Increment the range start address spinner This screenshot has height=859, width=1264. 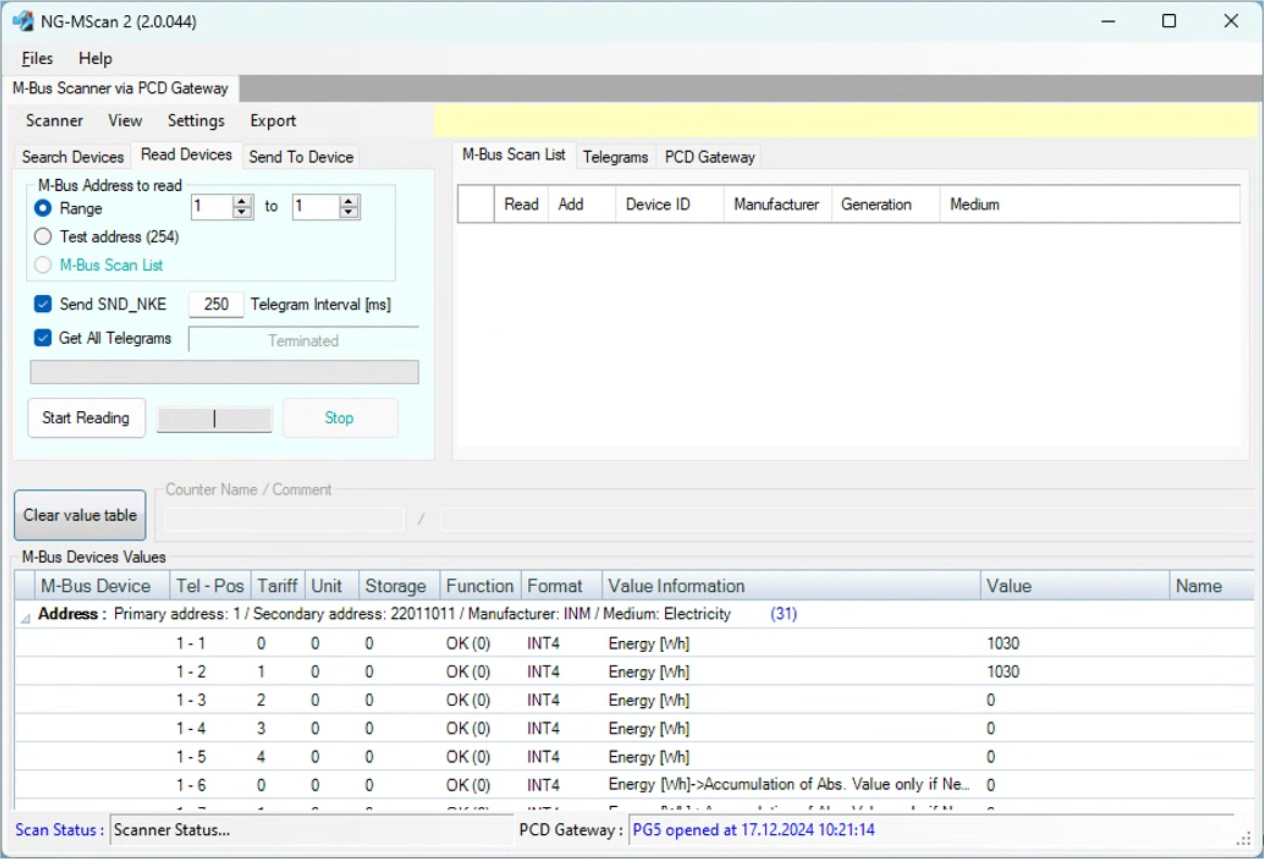[x=242, y=202]
